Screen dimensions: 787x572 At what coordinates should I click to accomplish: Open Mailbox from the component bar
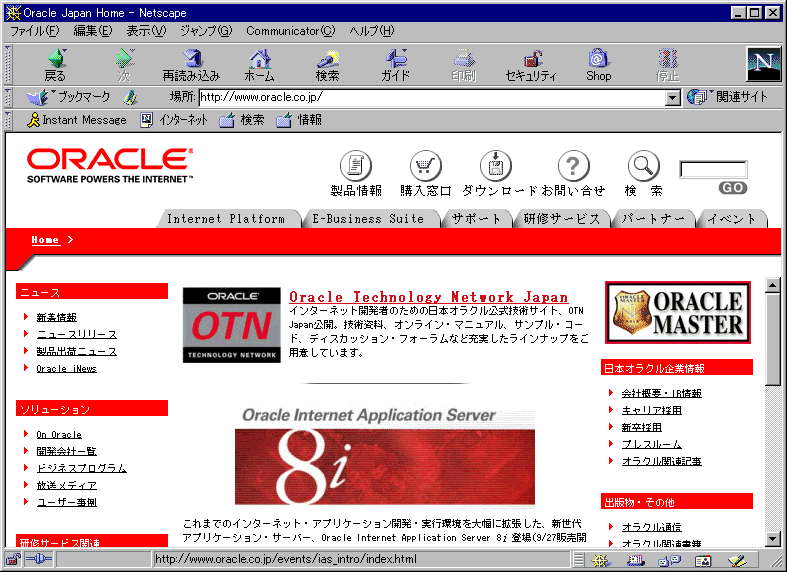click(635, 560)
